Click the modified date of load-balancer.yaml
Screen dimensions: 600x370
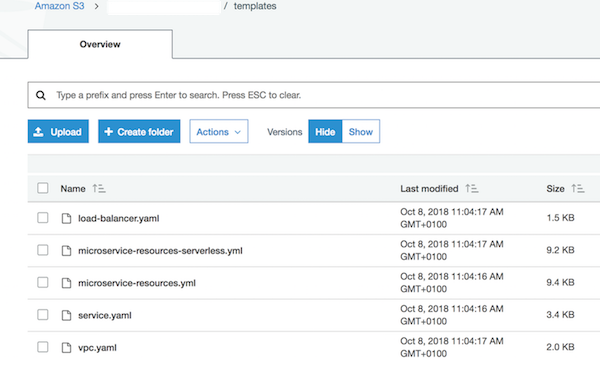(x=452, y=218)
